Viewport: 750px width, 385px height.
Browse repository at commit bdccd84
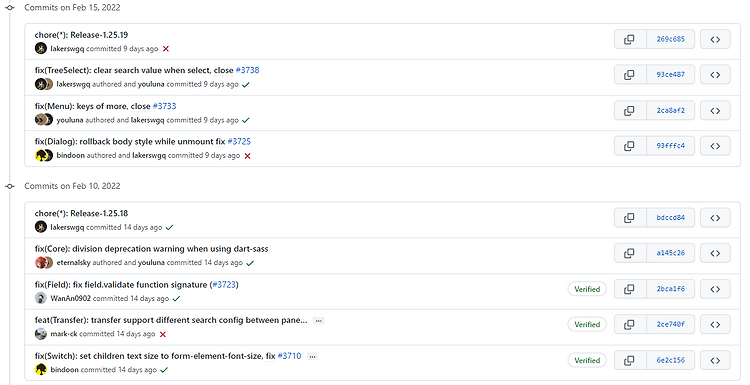715,218
